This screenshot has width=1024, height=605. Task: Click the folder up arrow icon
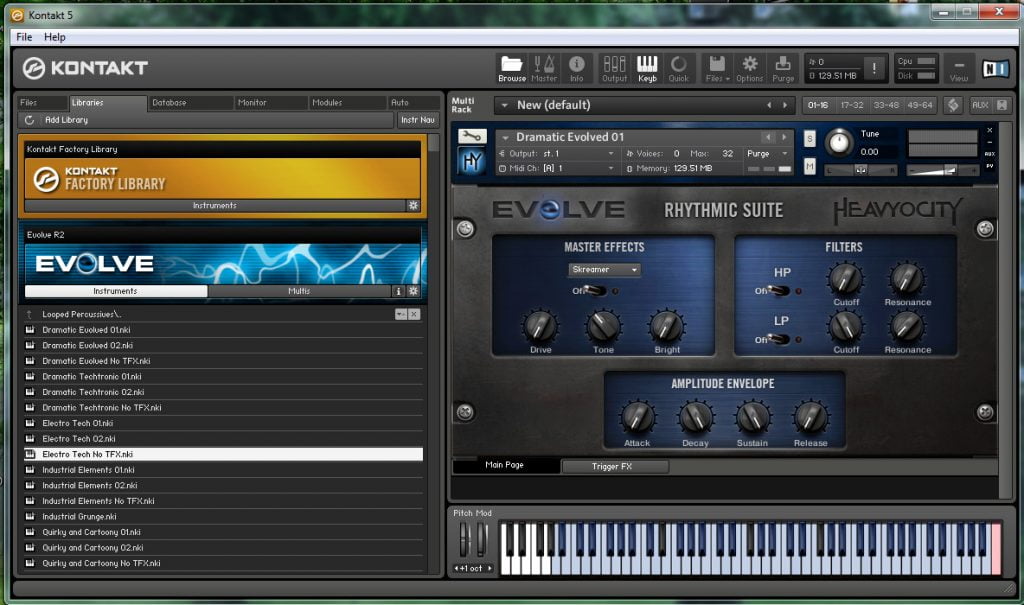pyautogui.click(x=29, y=314)
